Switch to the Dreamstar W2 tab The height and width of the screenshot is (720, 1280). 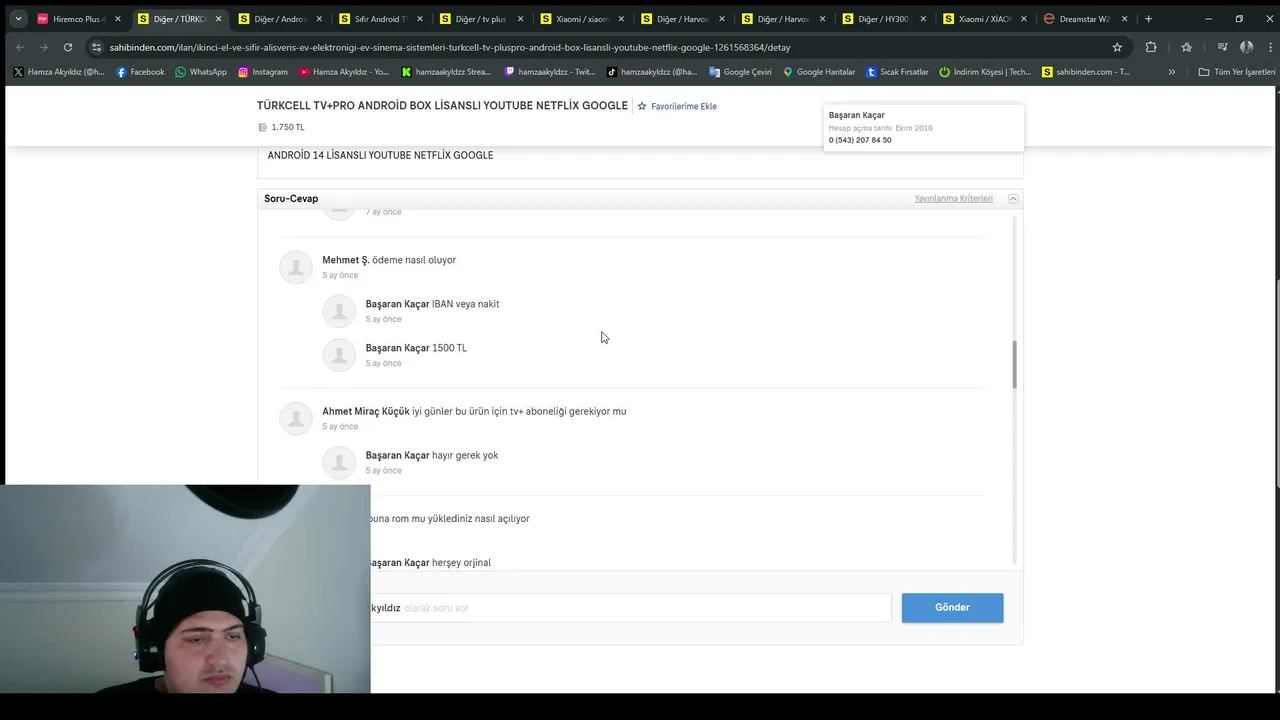[1085, 19]
